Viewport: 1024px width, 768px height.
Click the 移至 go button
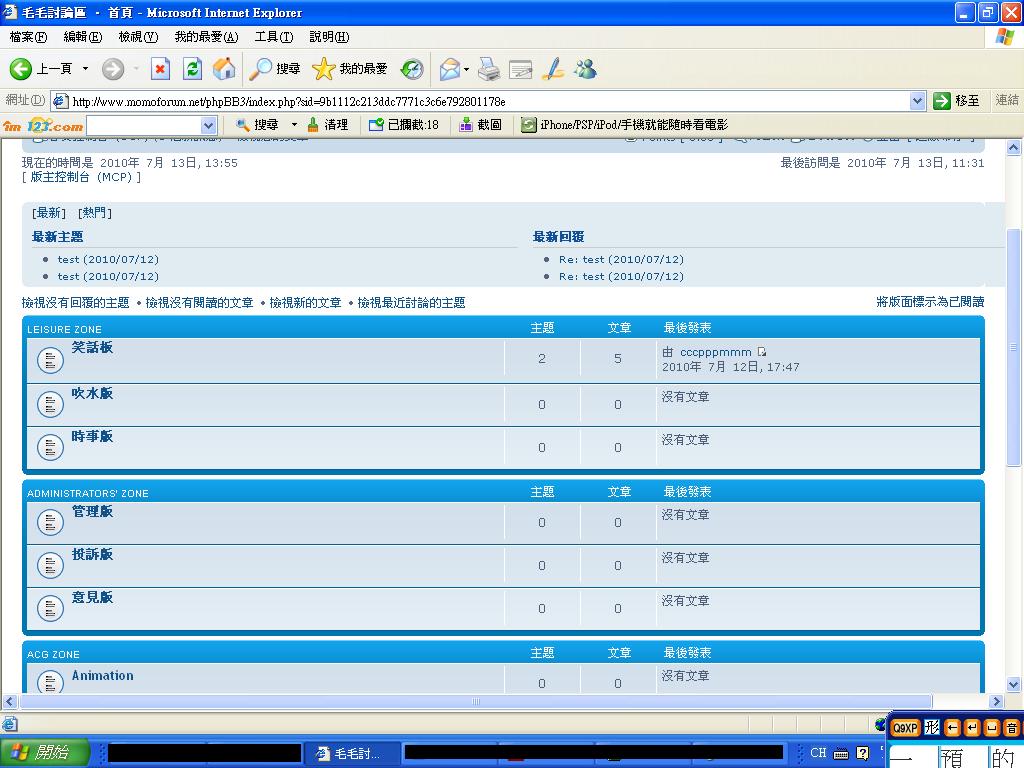(957, 101)
